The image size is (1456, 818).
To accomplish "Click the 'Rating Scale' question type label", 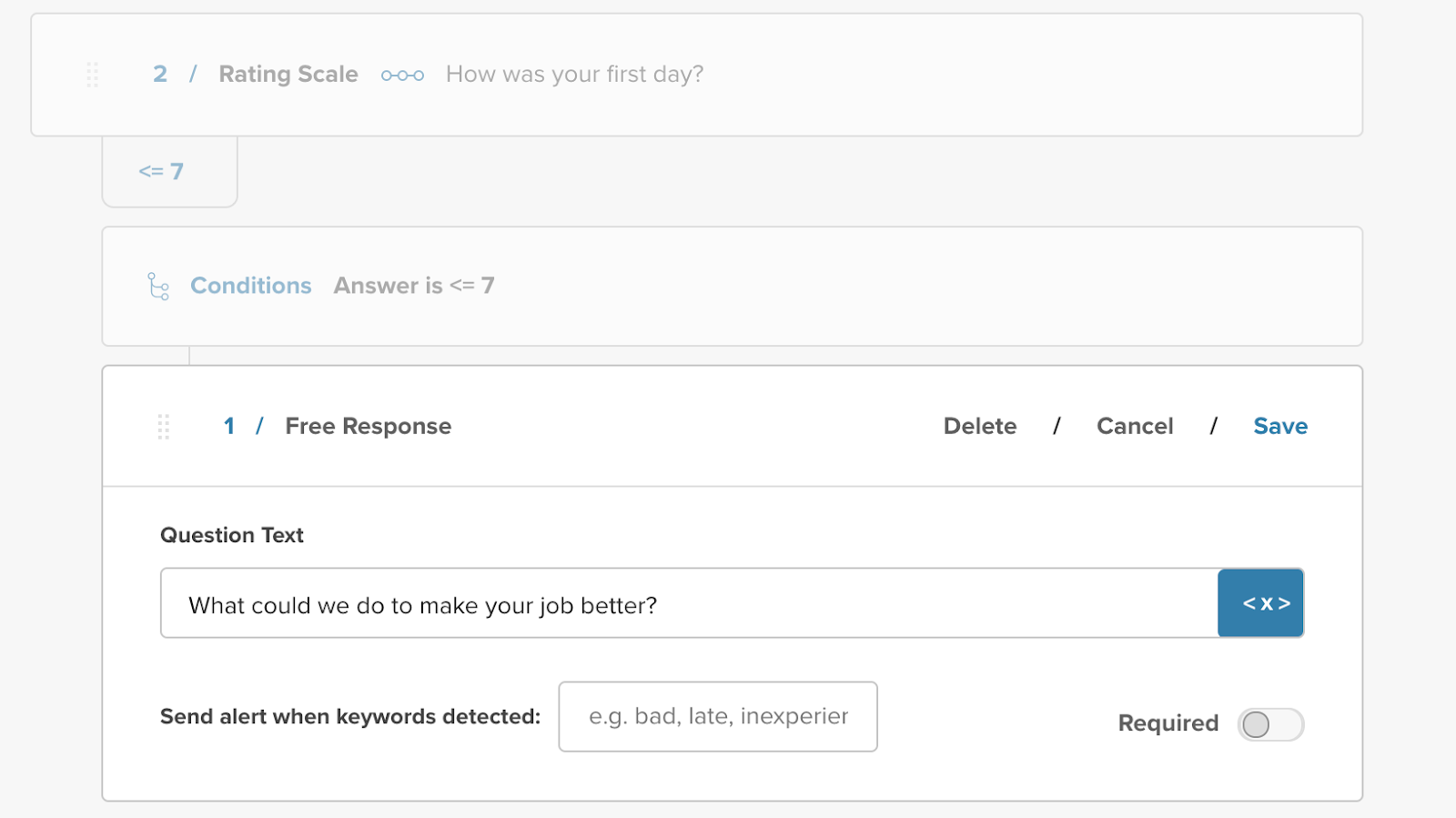I will click(x=288, y=75).
